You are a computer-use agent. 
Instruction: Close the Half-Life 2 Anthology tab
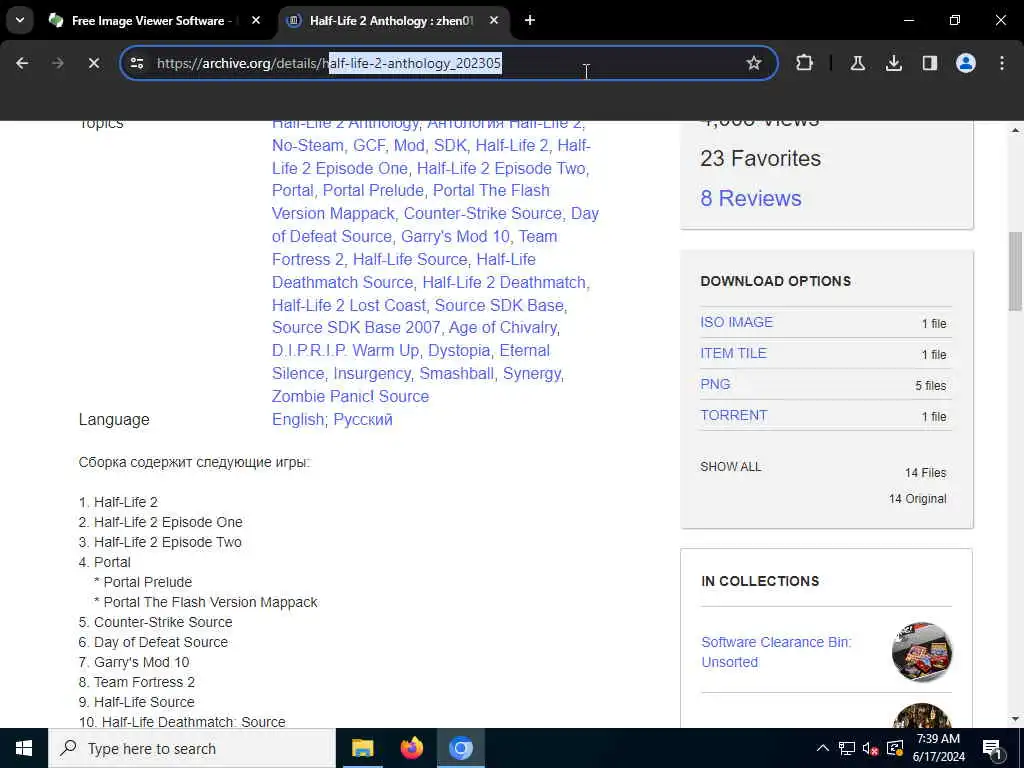494,20
